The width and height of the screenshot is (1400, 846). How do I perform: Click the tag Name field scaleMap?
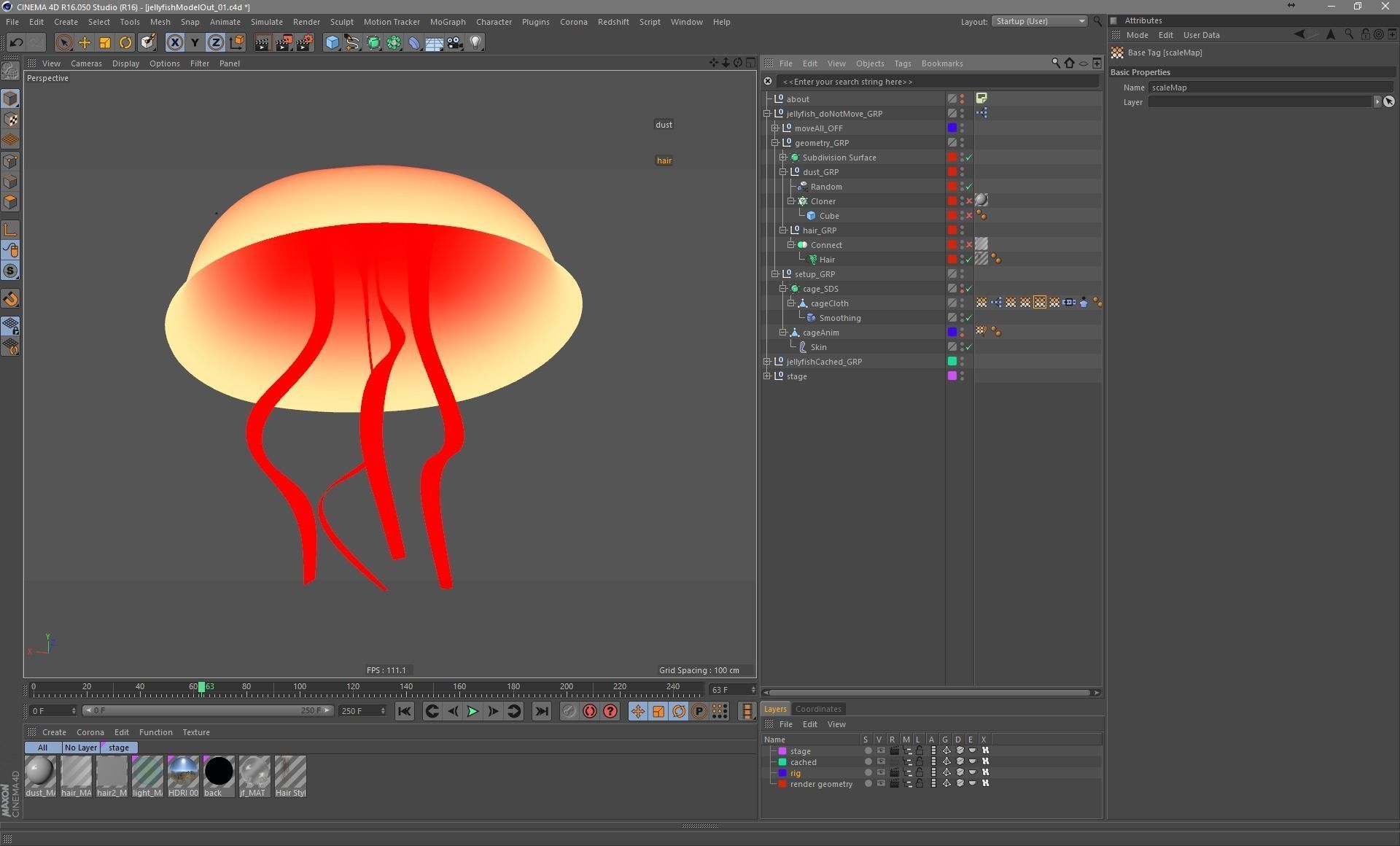[x=1270, y=88]
